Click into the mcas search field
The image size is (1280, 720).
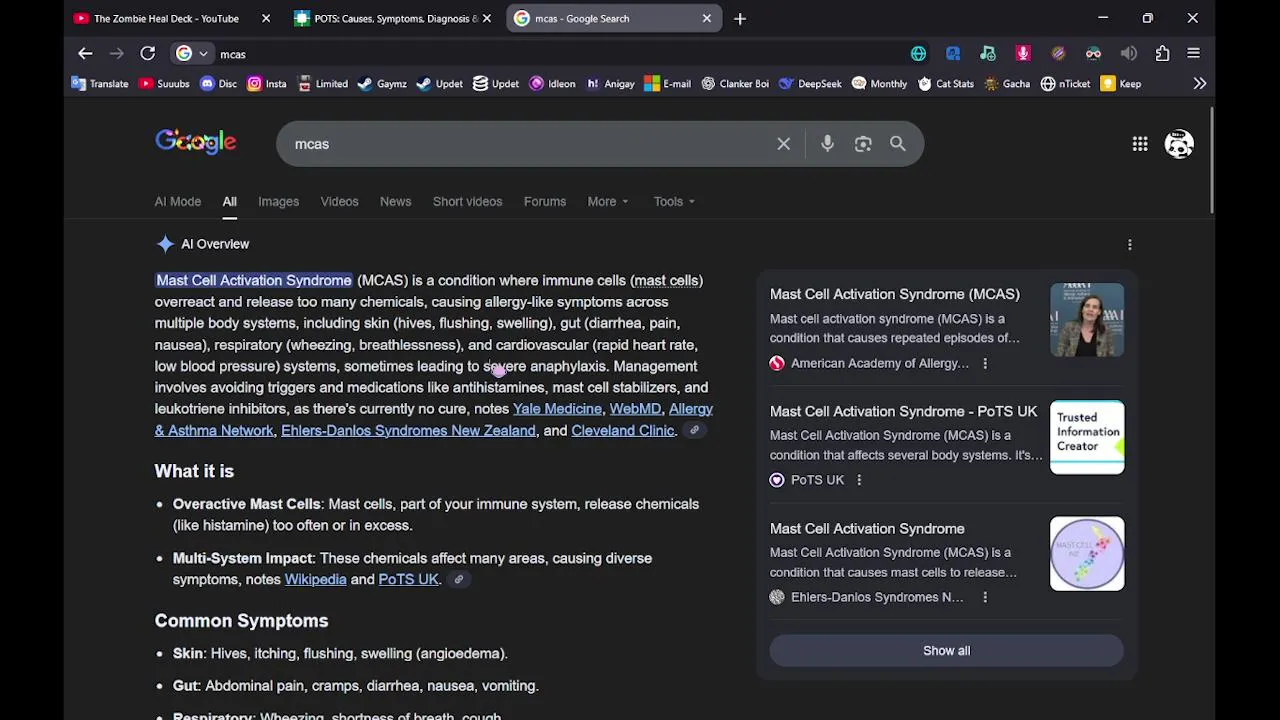[530, 144]
